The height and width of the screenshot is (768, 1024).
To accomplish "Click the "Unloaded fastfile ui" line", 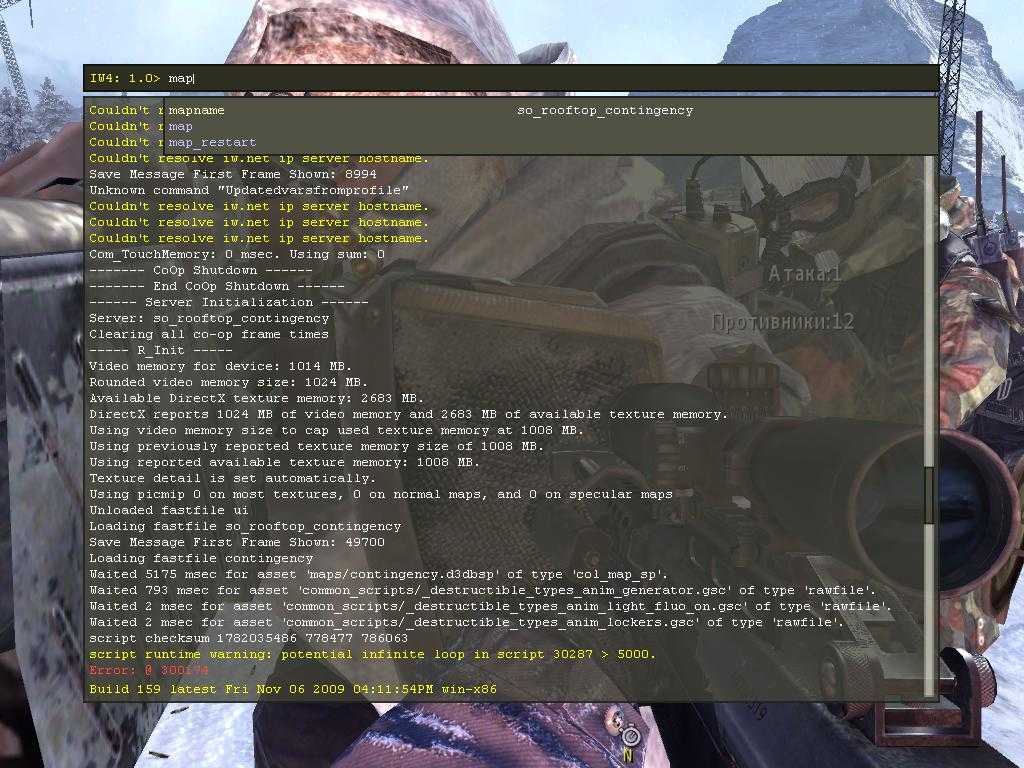I will click(168, 510).
